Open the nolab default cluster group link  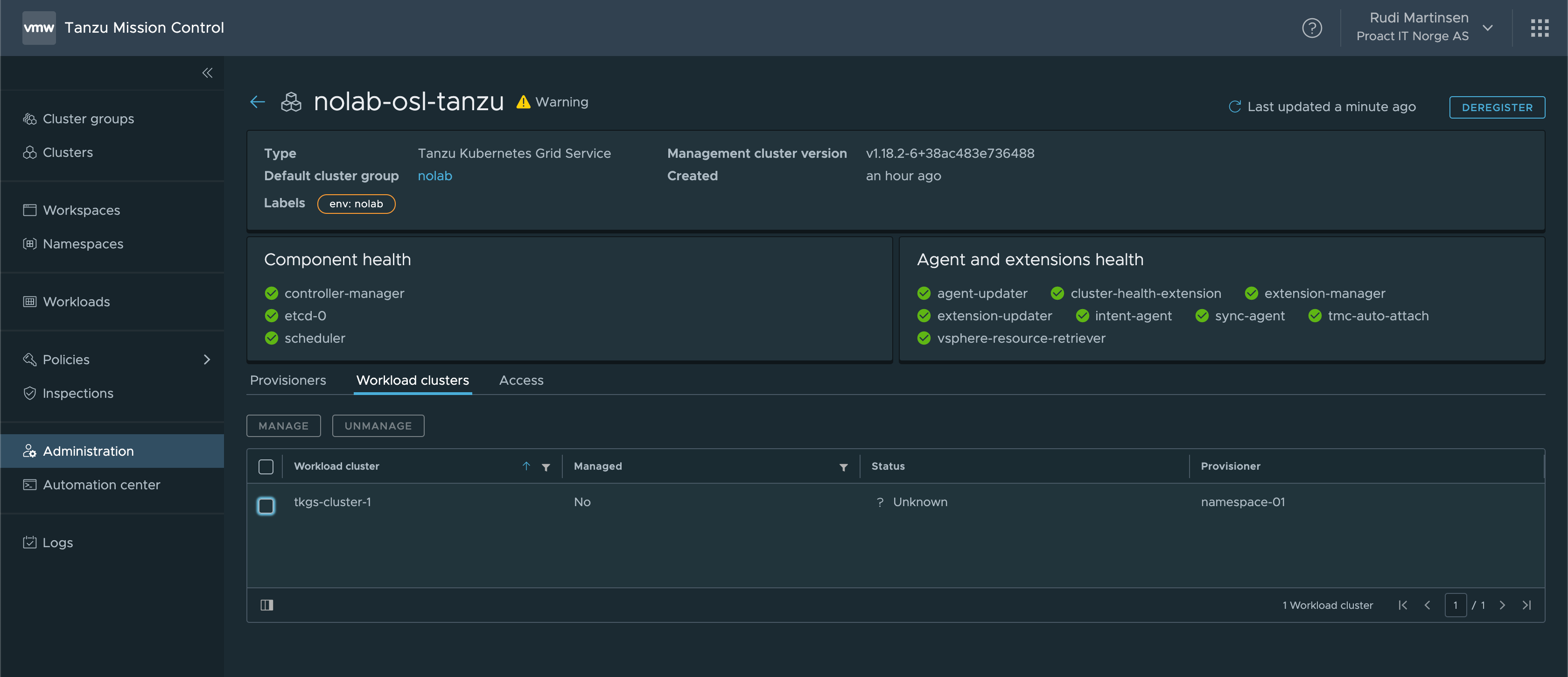click(x=434, y=176)
